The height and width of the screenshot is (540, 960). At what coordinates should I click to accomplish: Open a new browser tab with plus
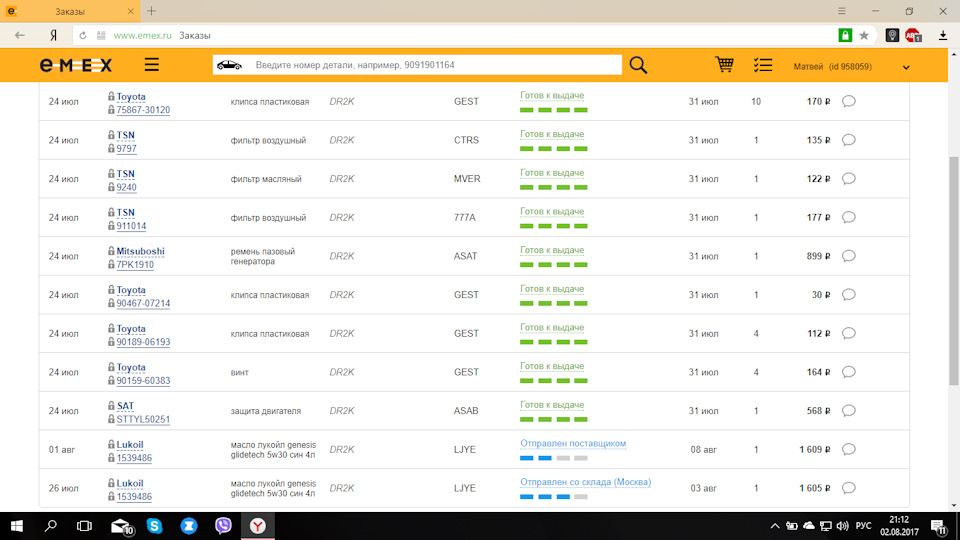pyautogui.click(x=151, y=11)
